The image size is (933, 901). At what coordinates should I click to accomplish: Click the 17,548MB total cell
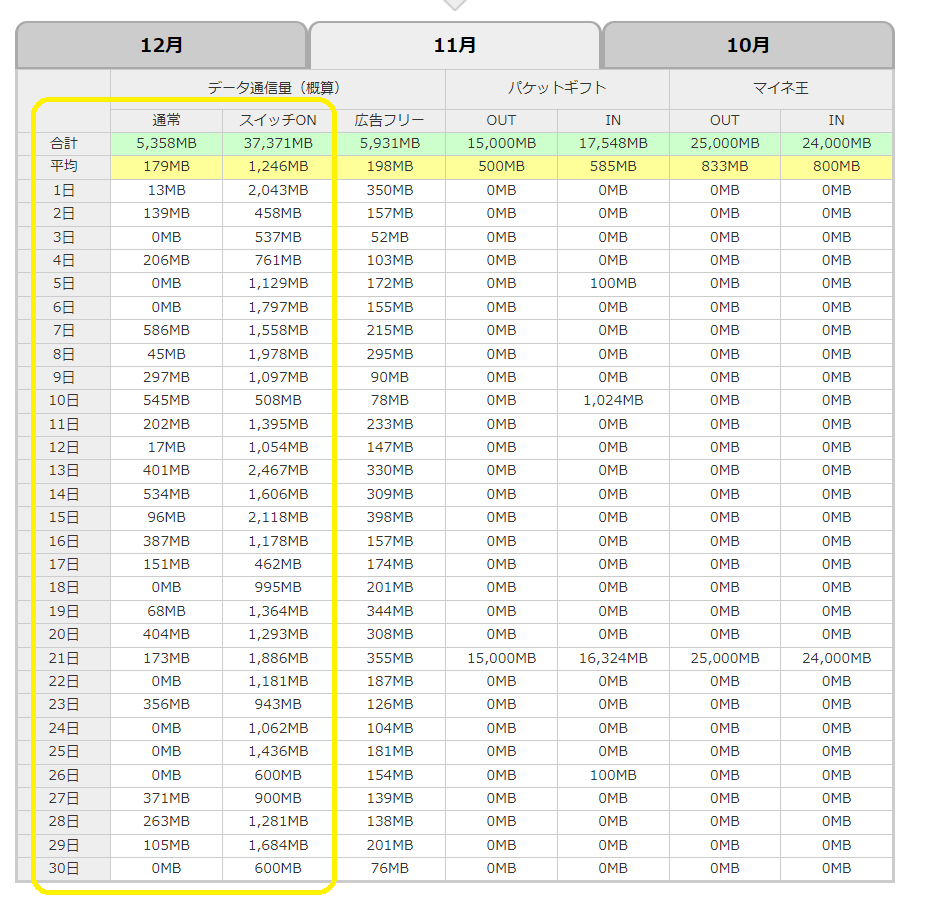tap(613, 143)
